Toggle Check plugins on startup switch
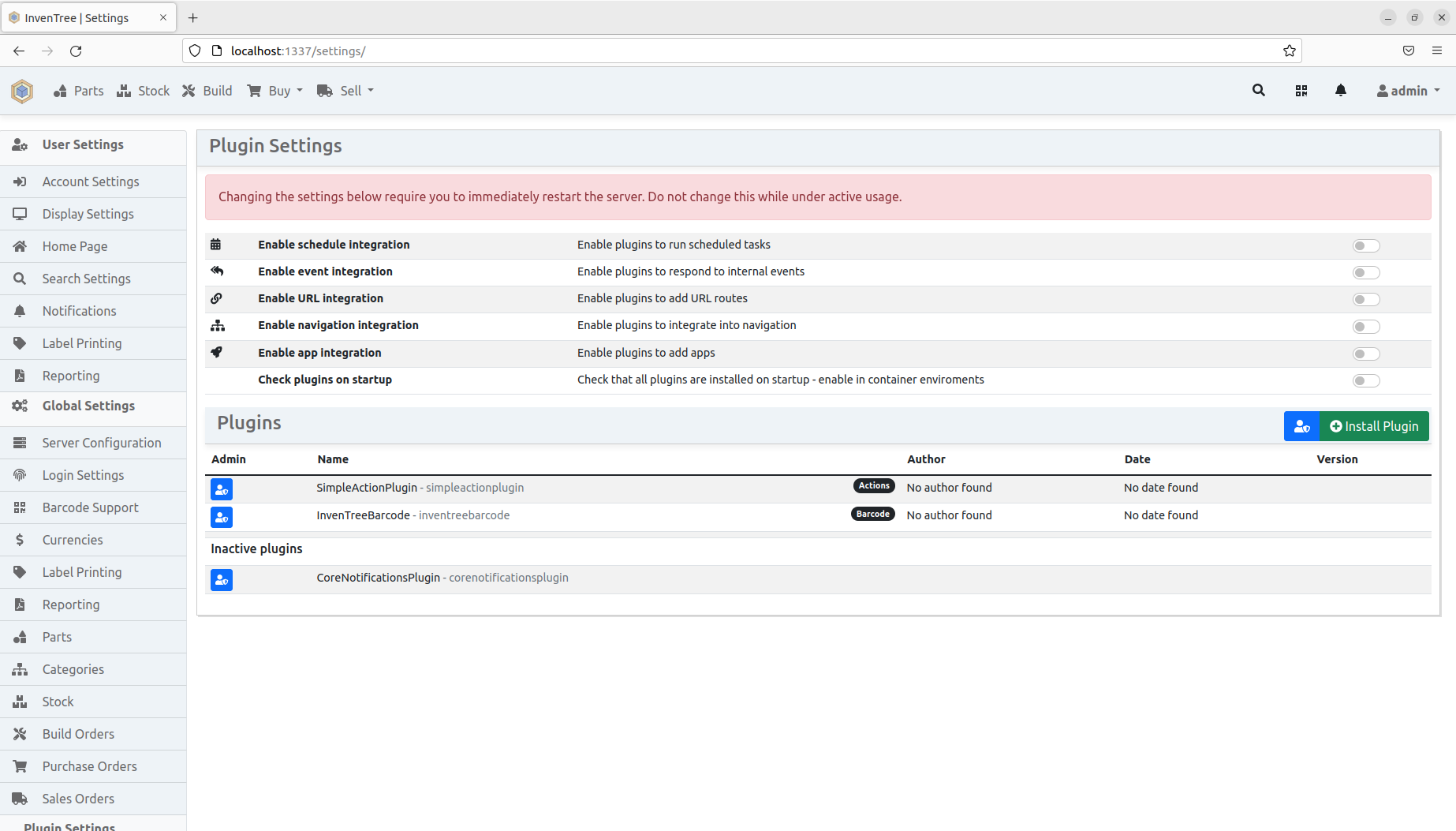 click(x=1366, y=381)
